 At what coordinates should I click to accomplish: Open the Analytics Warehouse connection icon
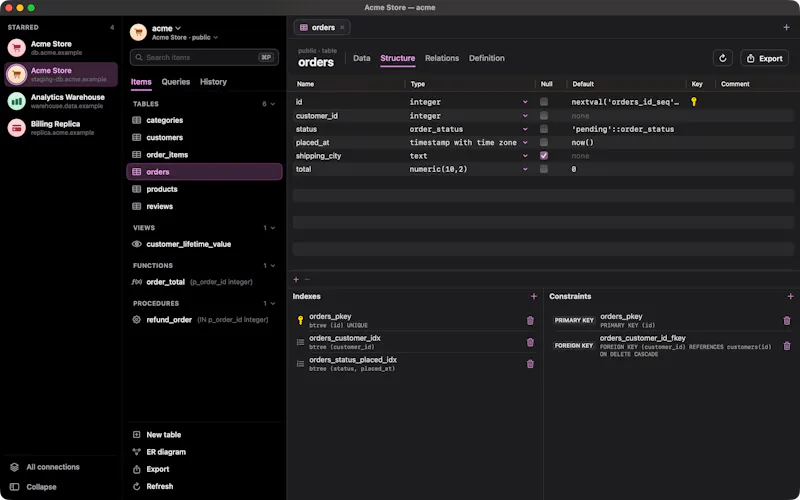tap(16, 101)
